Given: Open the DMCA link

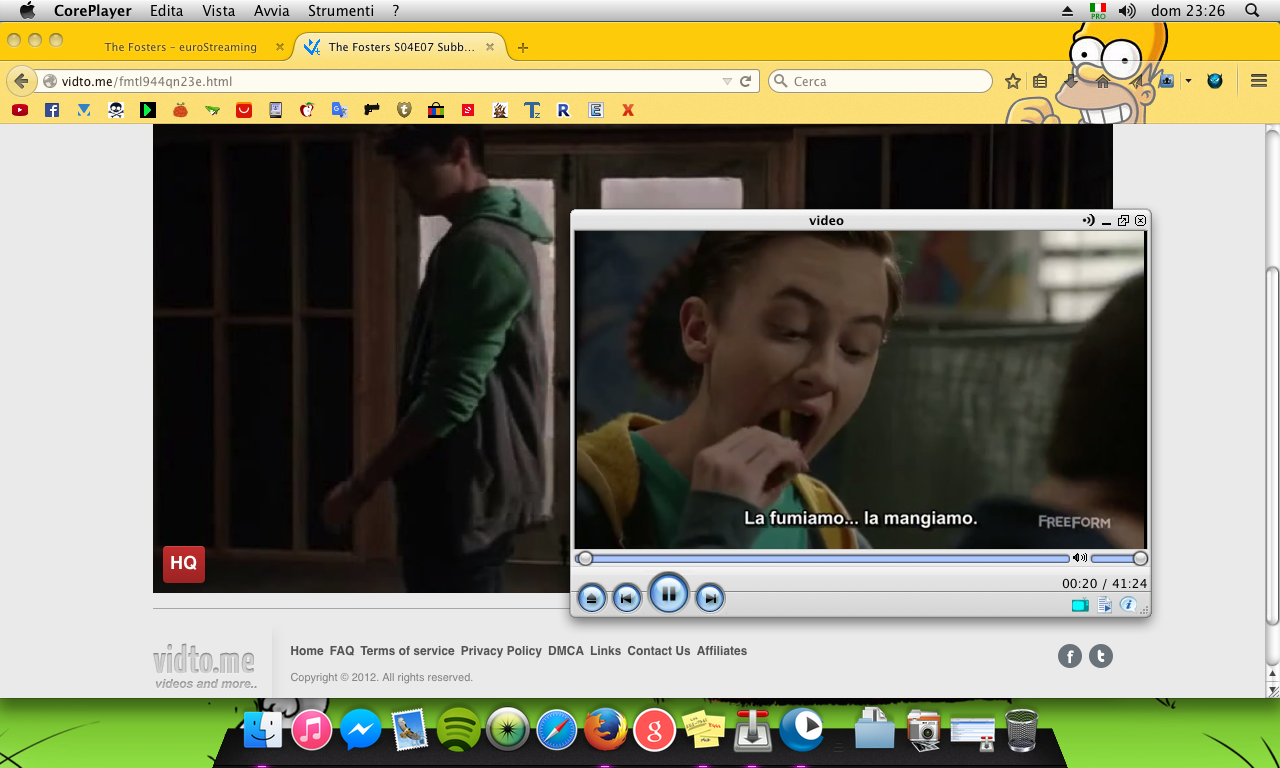Looking at the screenshot, I should tap(566, 651).
